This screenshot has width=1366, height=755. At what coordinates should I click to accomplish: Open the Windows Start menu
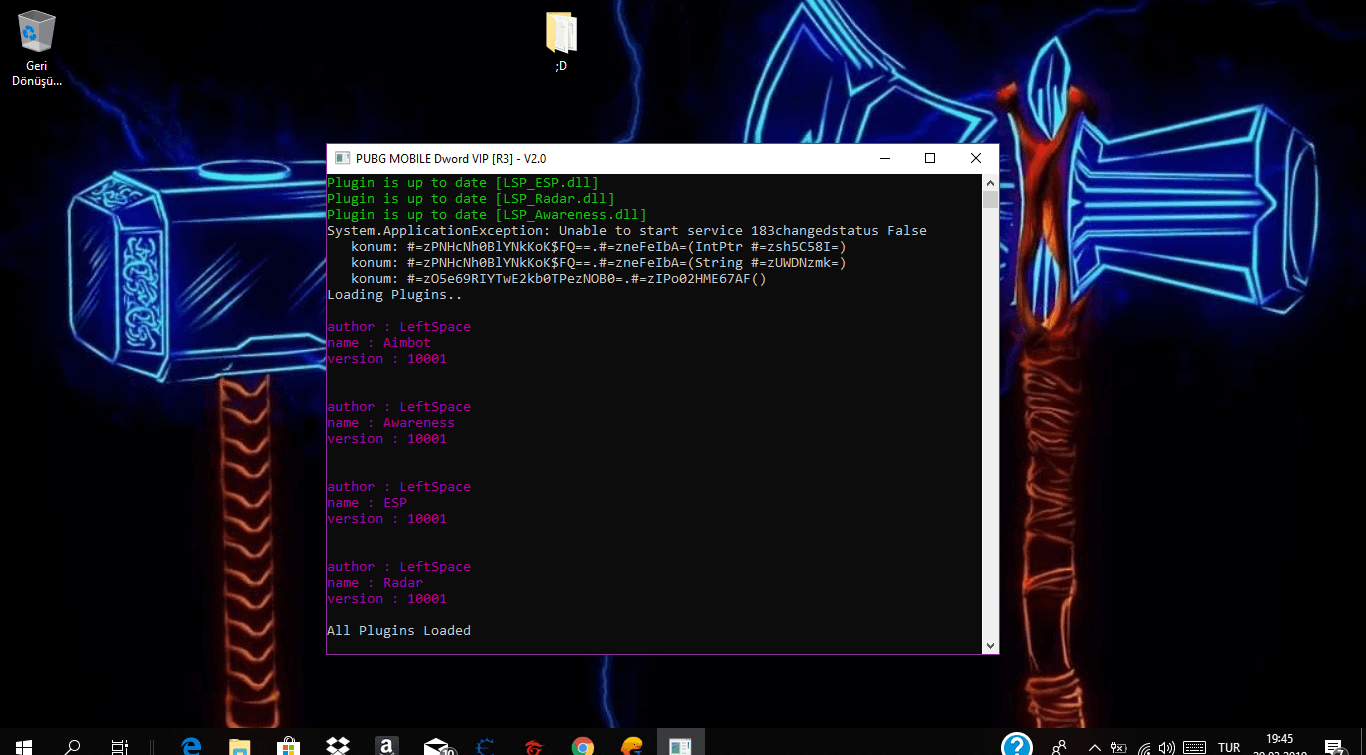24,746
